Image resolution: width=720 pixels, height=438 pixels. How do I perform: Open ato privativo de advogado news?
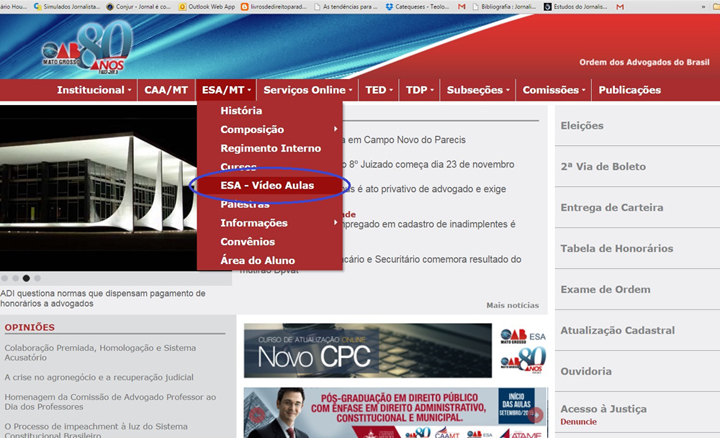pos(425,189)
